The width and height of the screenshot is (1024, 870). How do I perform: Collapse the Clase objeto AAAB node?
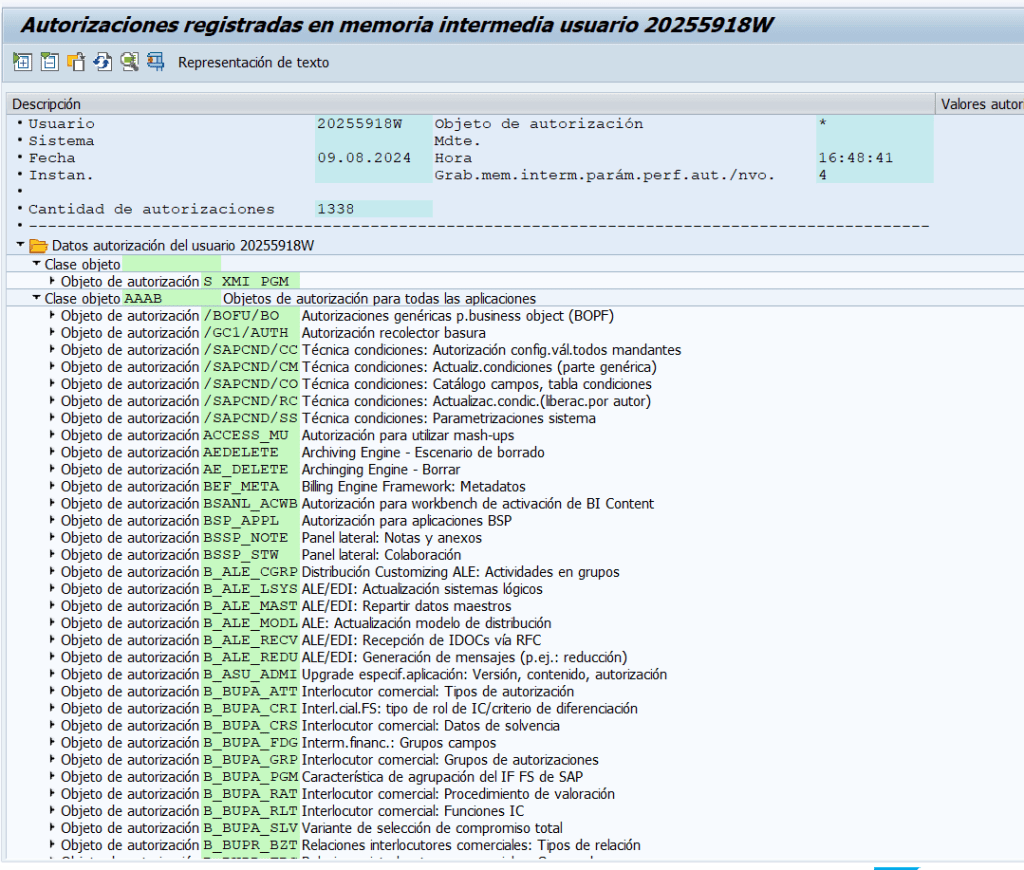(37, 298)
